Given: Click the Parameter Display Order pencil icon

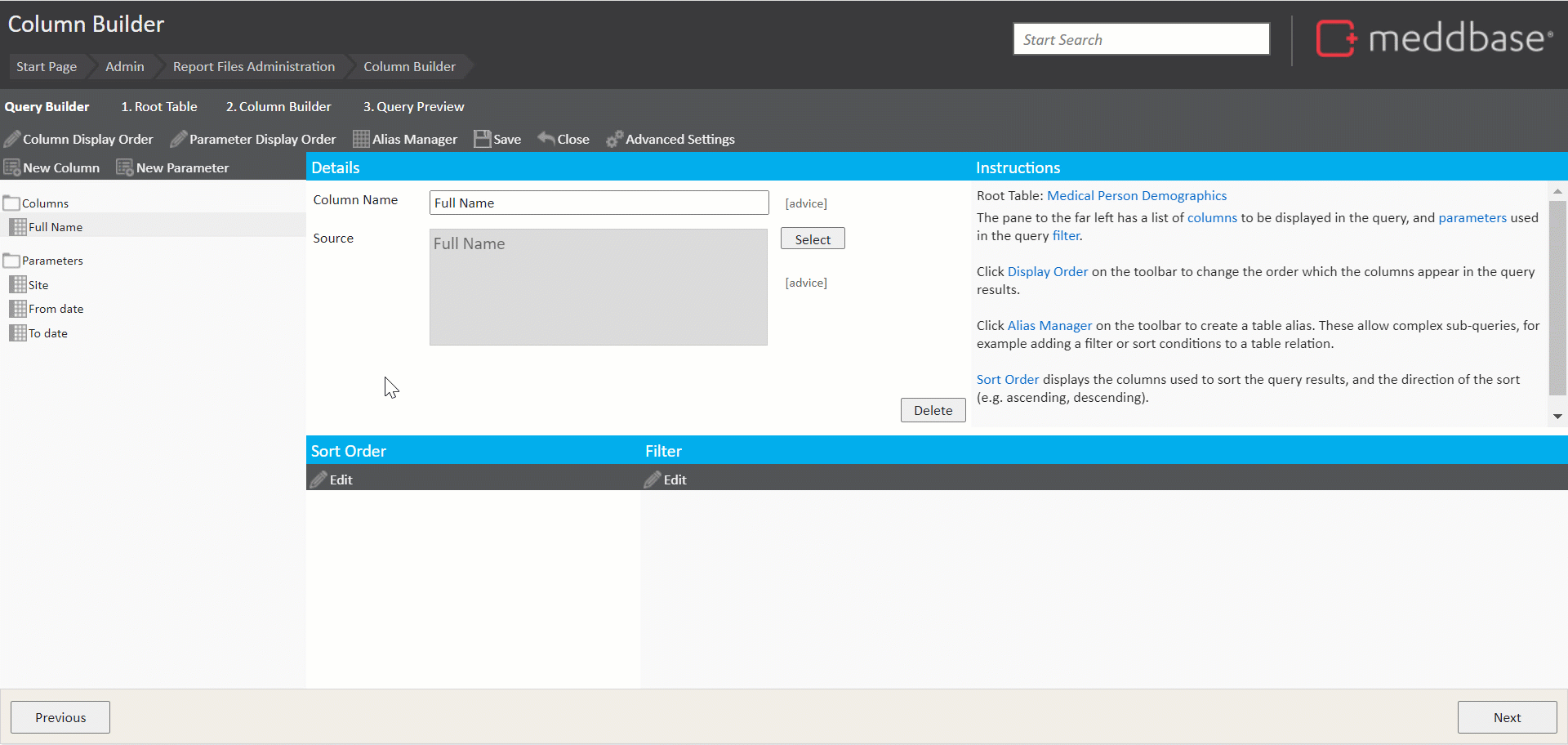Looking at the screenshot, I should (179, 139).
